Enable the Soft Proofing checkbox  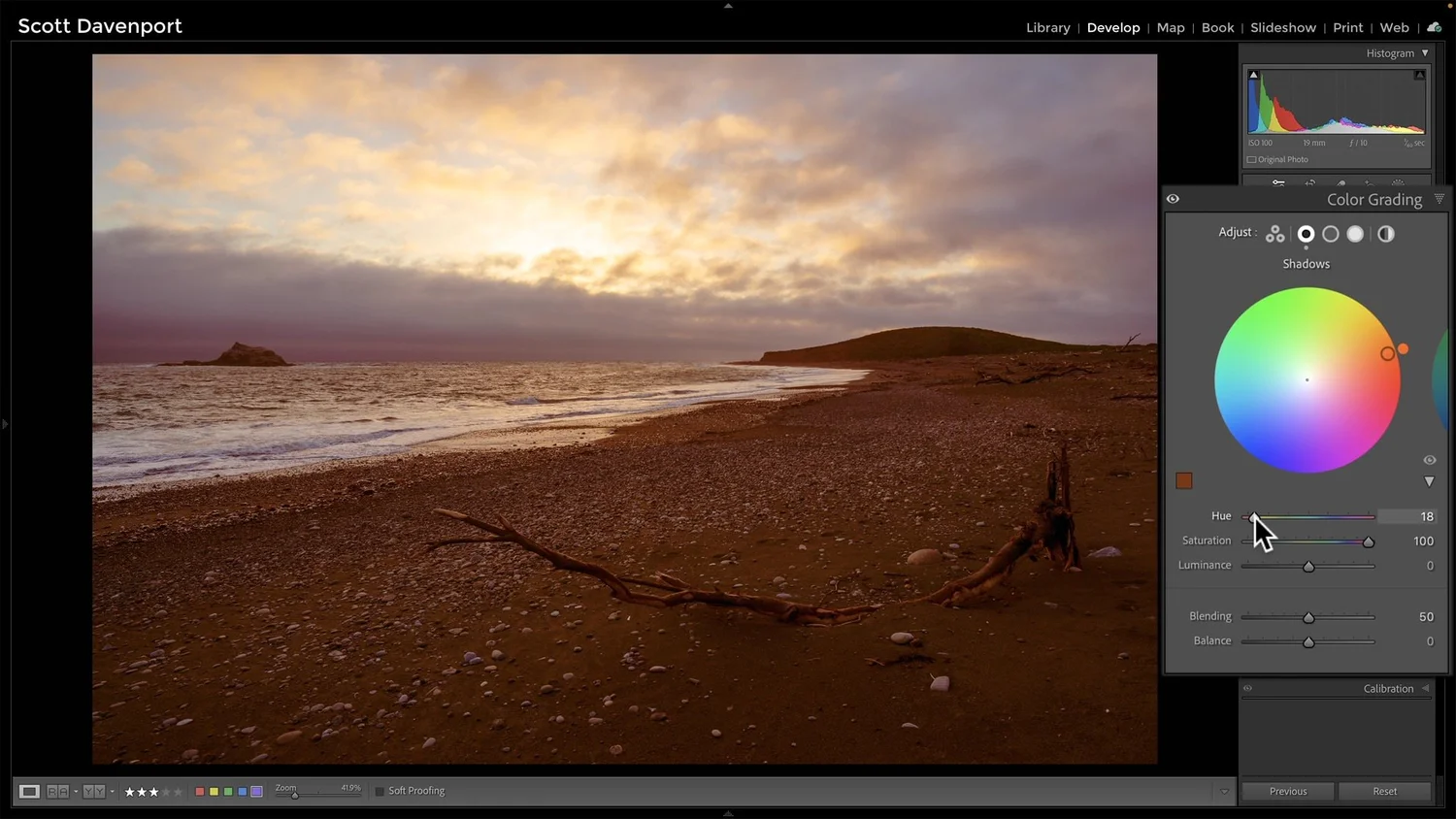click(380, 791)
